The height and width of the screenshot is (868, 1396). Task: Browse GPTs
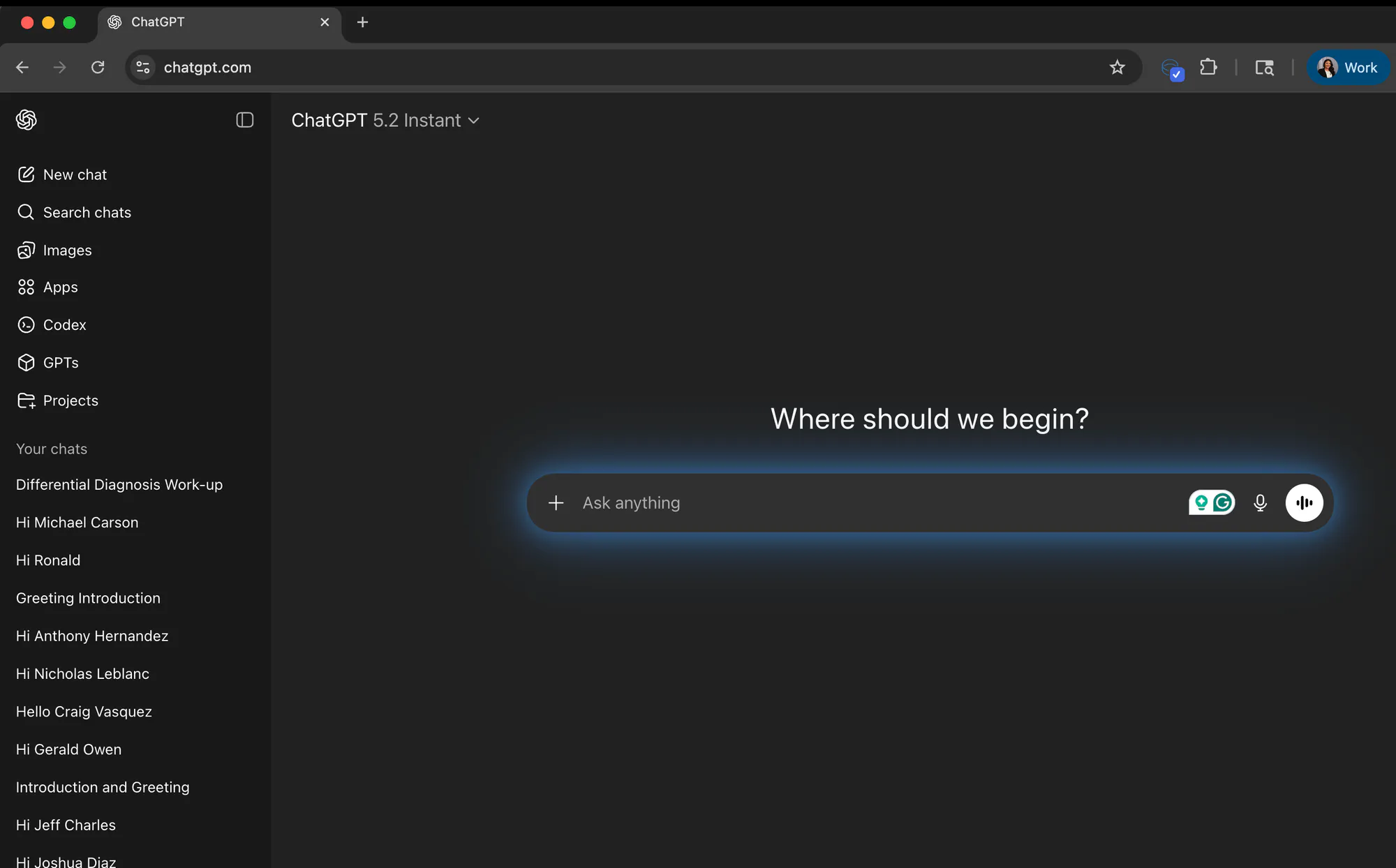click(60, 362)
